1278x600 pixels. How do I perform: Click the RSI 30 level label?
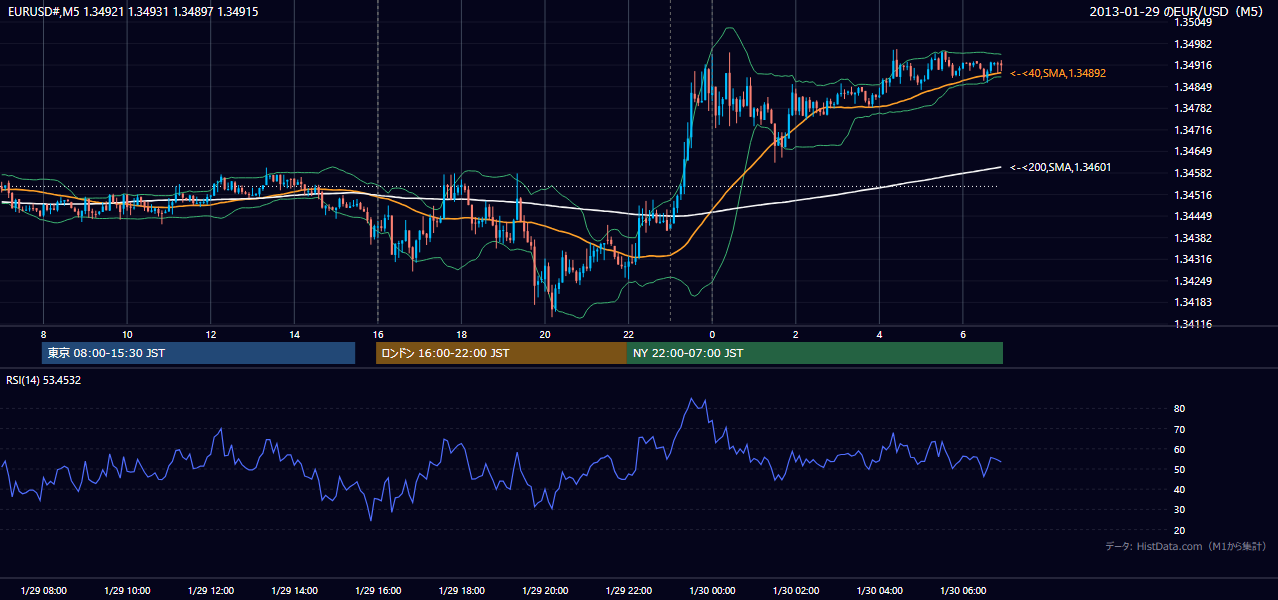(1179, 509)
